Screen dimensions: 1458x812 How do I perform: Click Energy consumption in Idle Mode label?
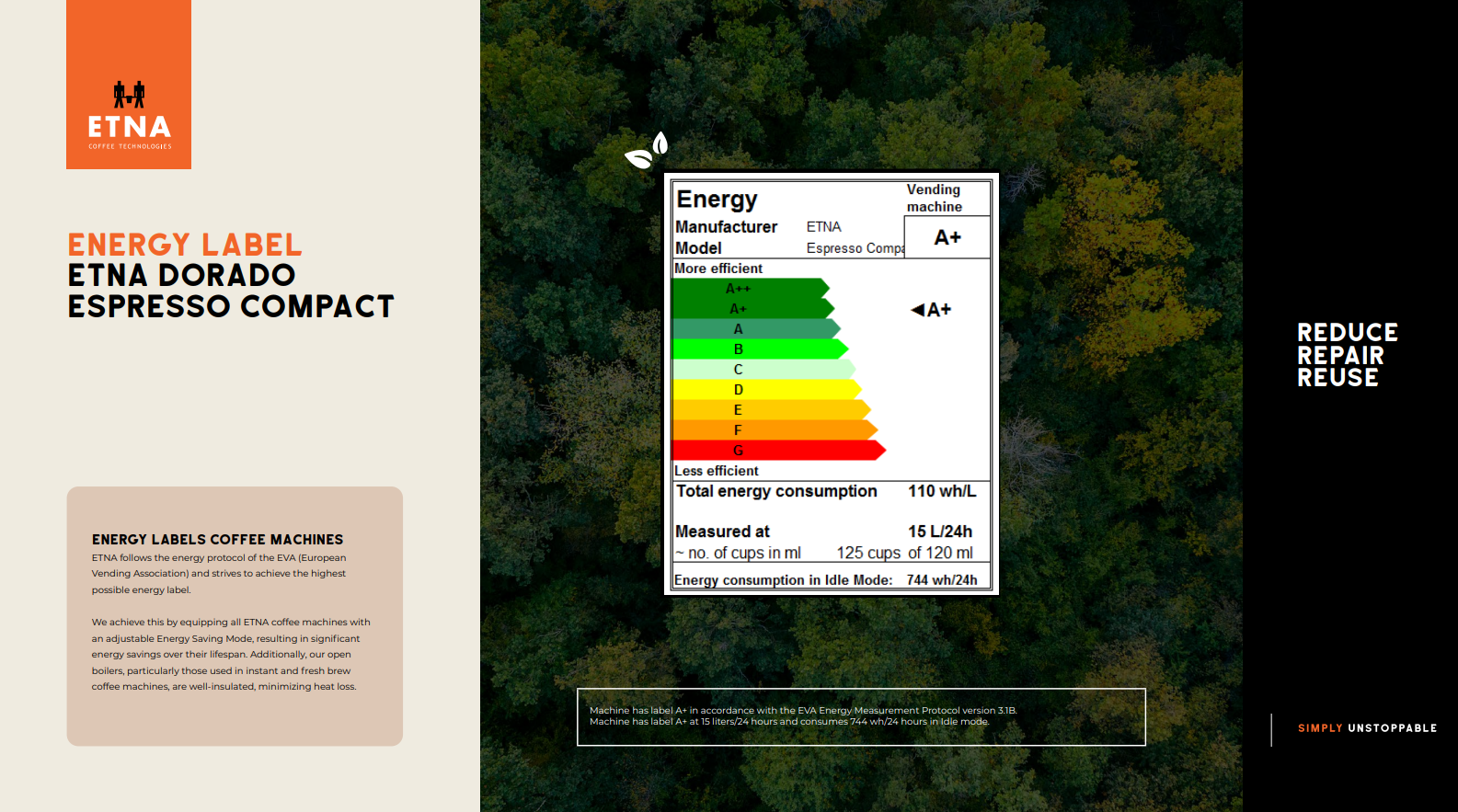tap(783, 580)
